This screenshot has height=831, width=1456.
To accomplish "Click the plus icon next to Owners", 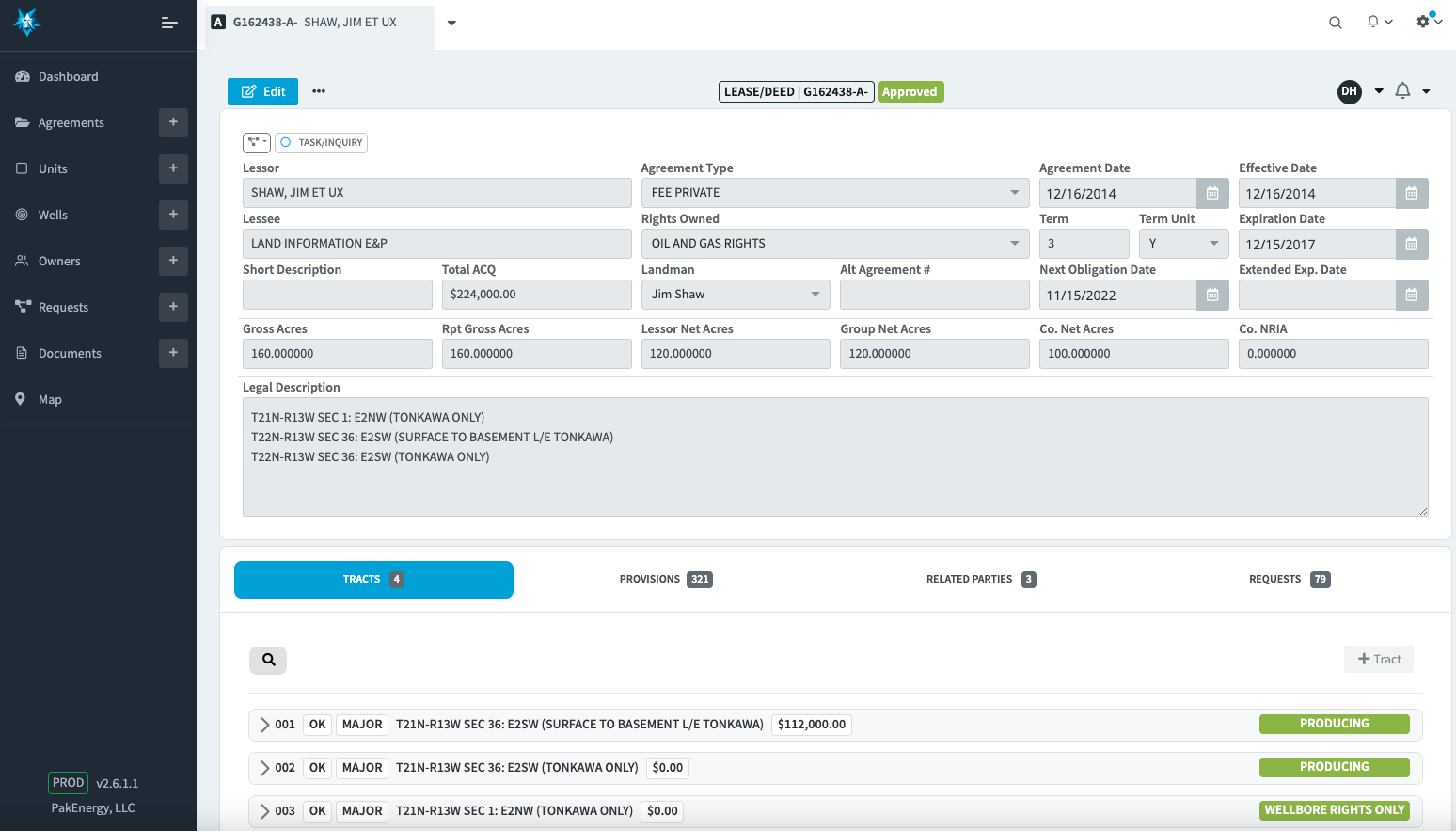I will tap(173, 261).
